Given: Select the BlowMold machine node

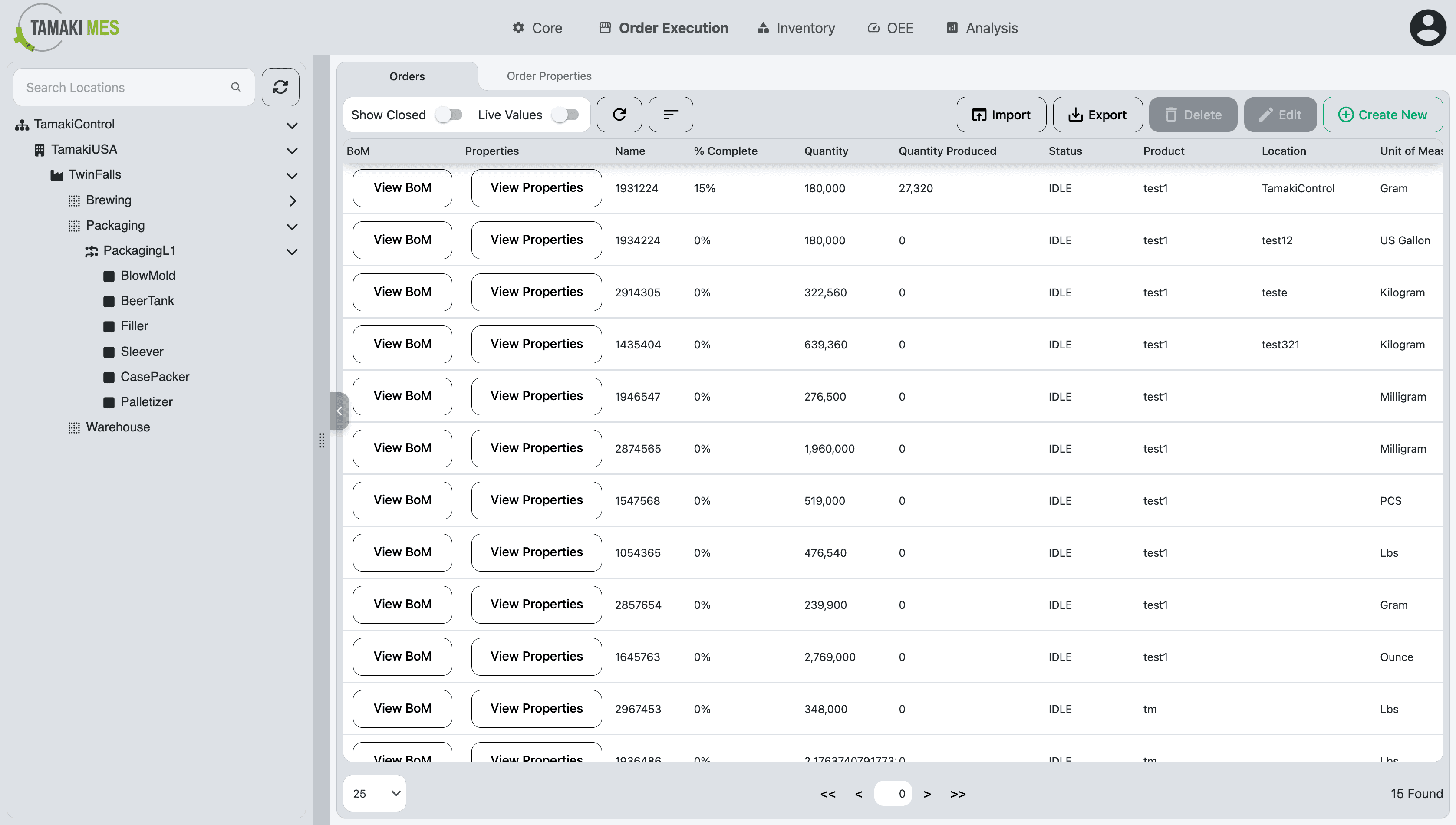Looking at the screenshot, I should click(147, 276).
